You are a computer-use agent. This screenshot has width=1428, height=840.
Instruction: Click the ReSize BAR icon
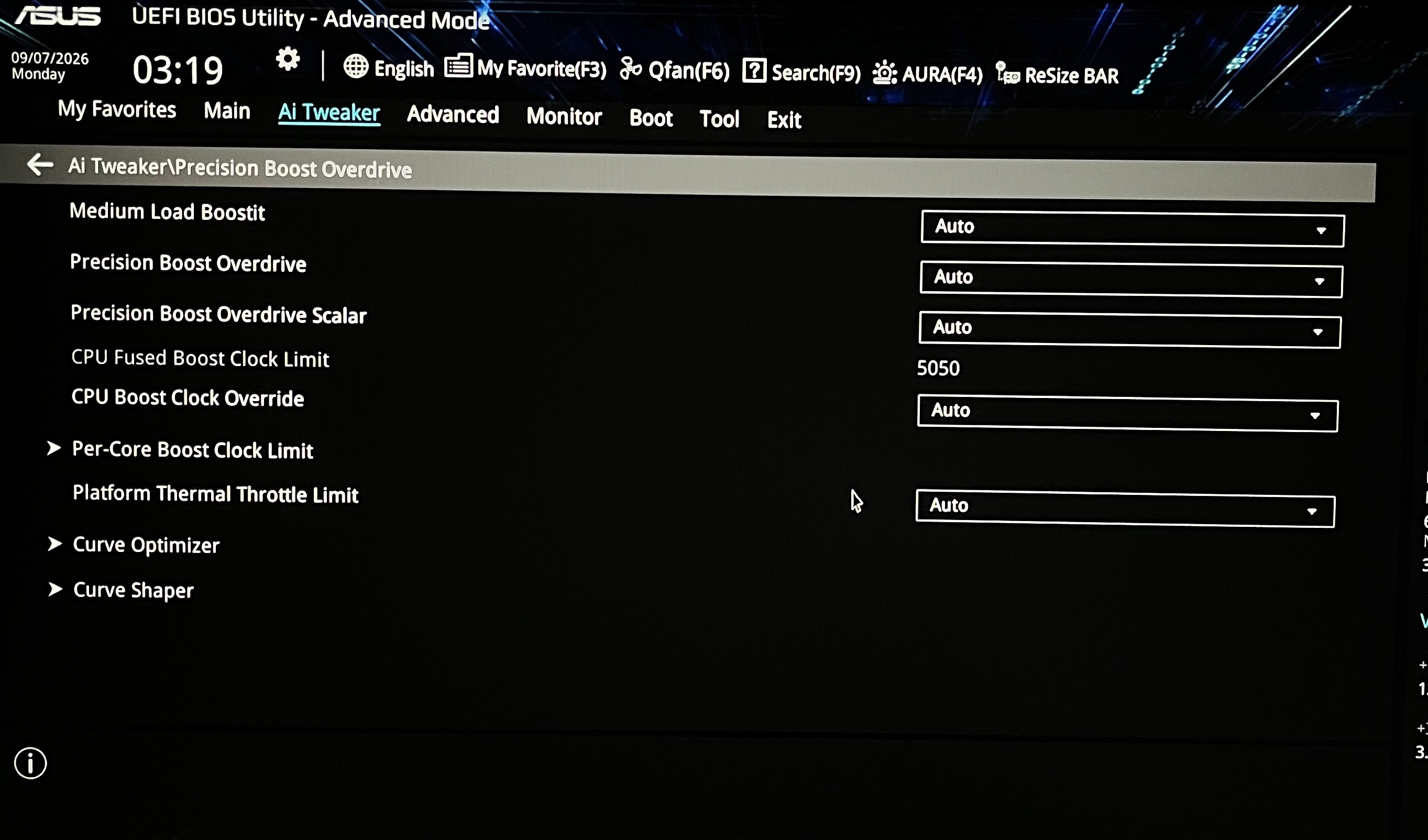(1008, 74)
